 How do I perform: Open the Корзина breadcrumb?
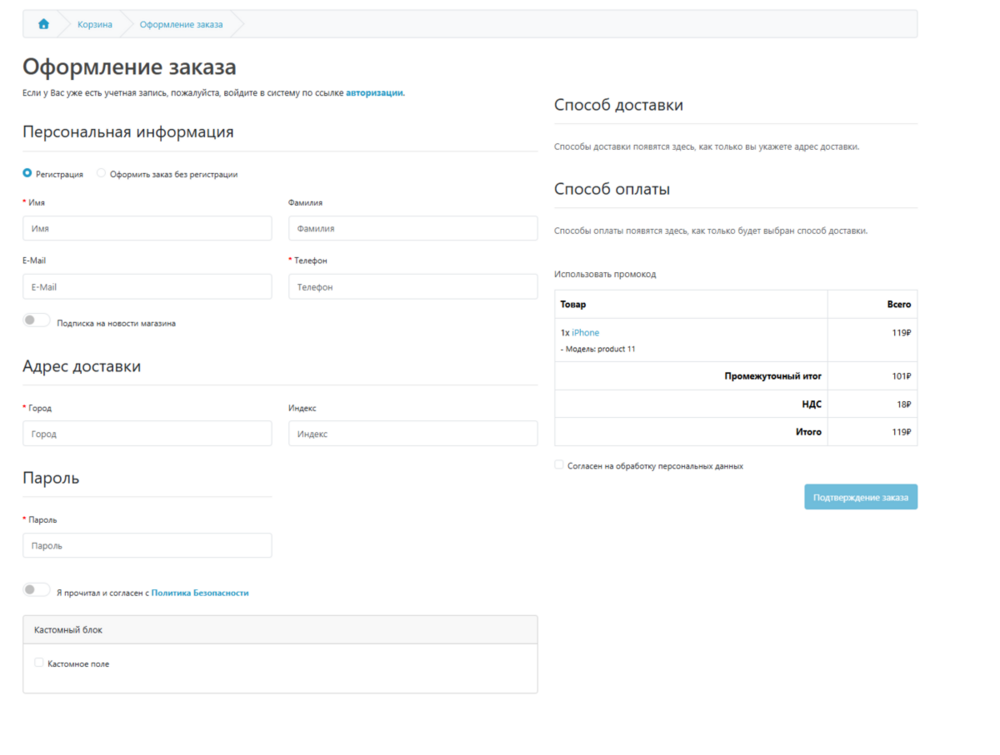click(94, 24)
